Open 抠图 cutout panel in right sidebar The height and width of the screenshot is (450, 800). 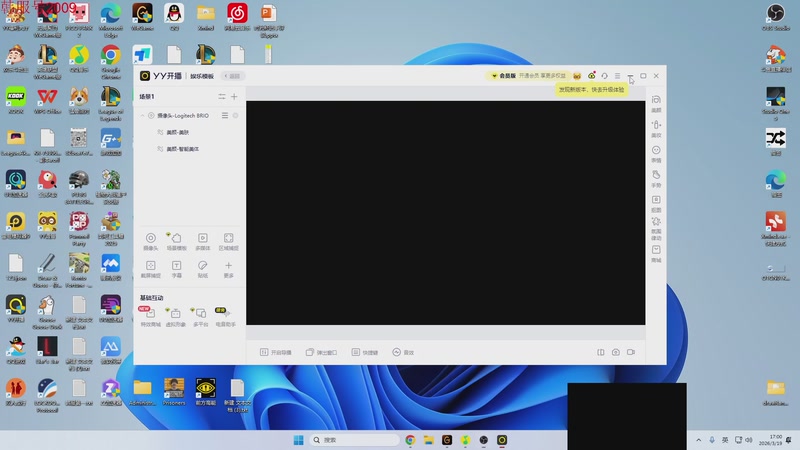point(656,204)
